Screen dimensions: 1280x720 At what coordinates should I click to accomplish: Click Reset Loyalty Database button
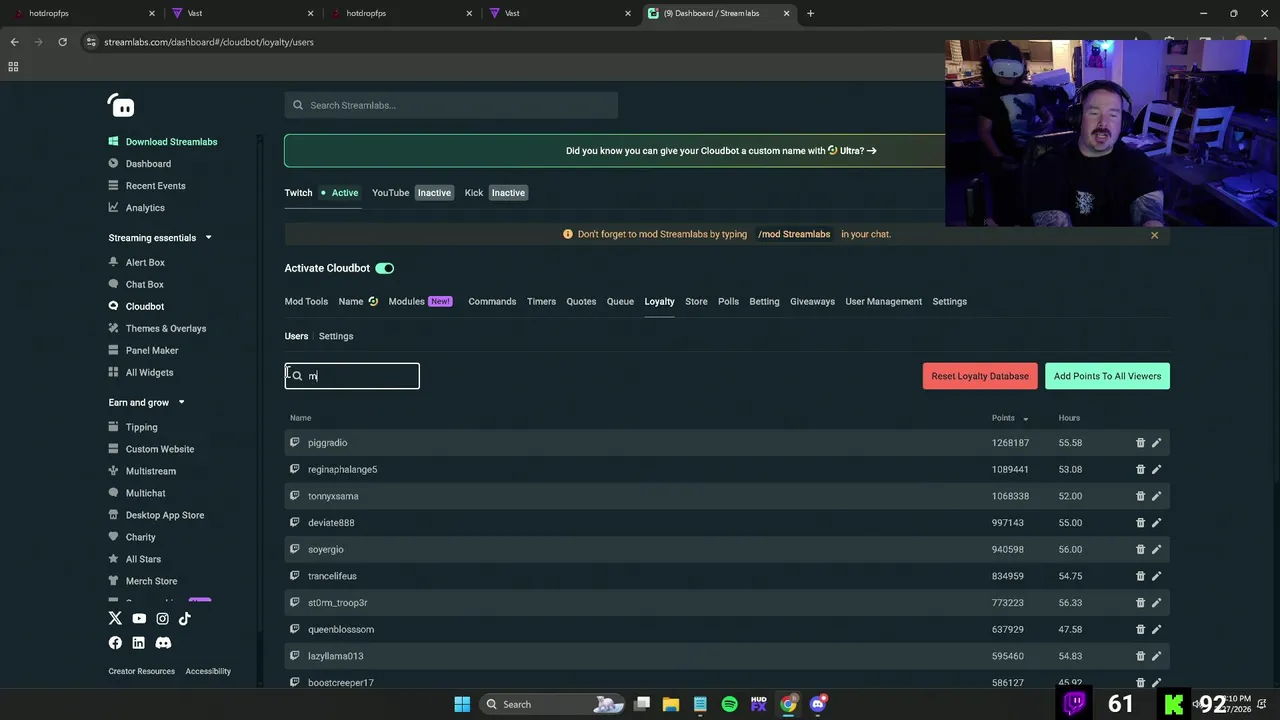(x=980, y=376)
